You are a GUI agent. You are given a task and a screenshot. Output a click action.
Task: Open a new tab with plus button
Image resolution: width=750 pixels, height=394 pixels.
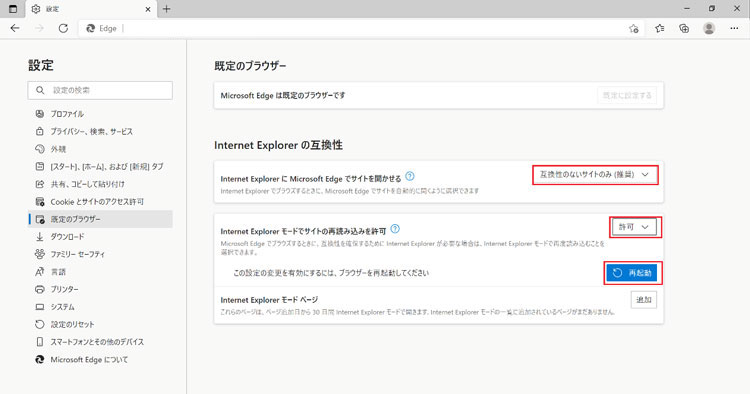point(166,9)
